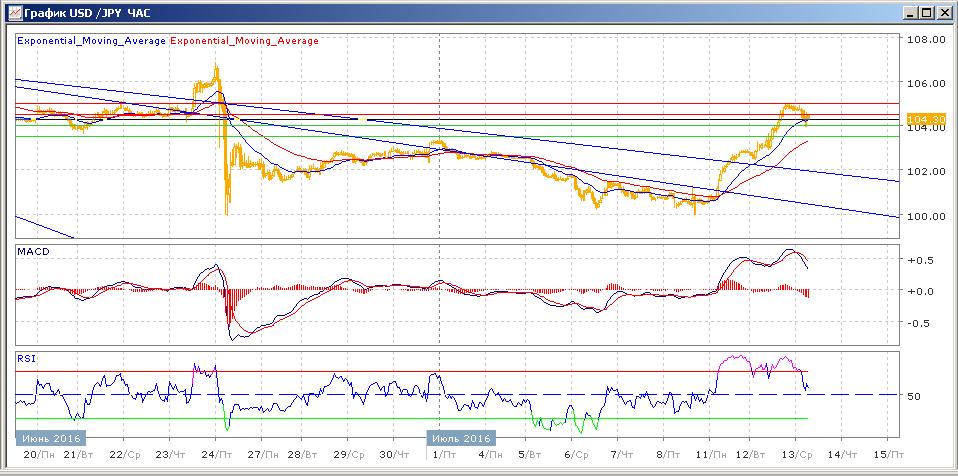Click the -0.5 MACD axis label
This screenshot has width=958, height=476.
point(921,323)
